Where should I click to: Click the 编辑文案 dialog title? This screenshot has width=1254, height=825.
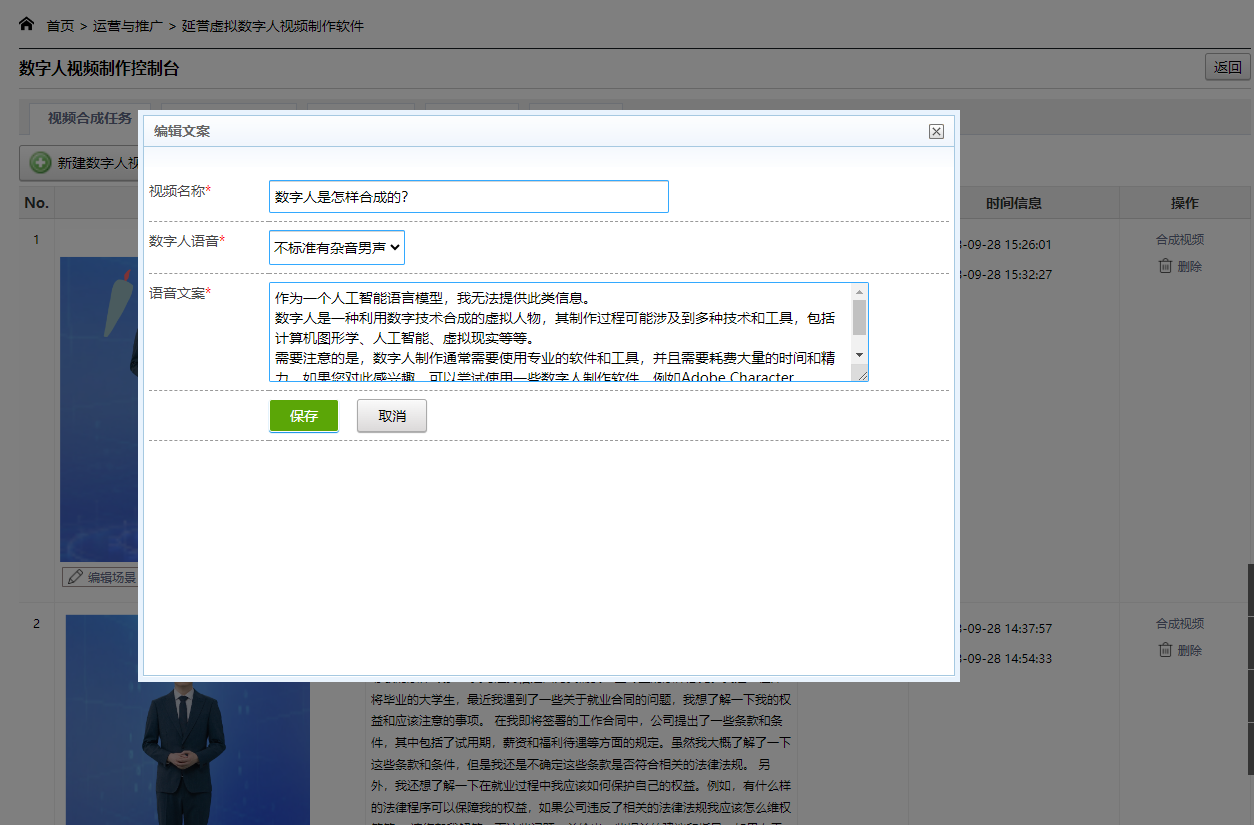[182, 131]
